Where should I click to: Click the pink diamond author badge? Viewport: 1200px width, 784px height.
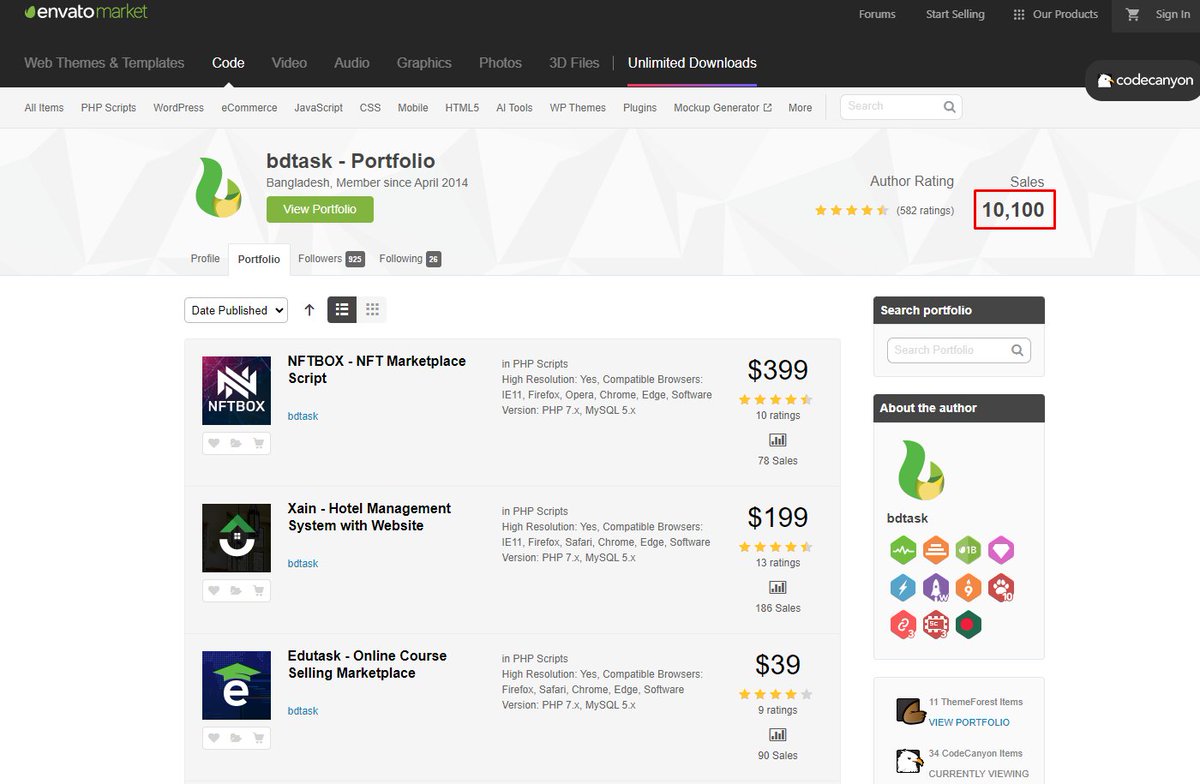[1001, 549]
